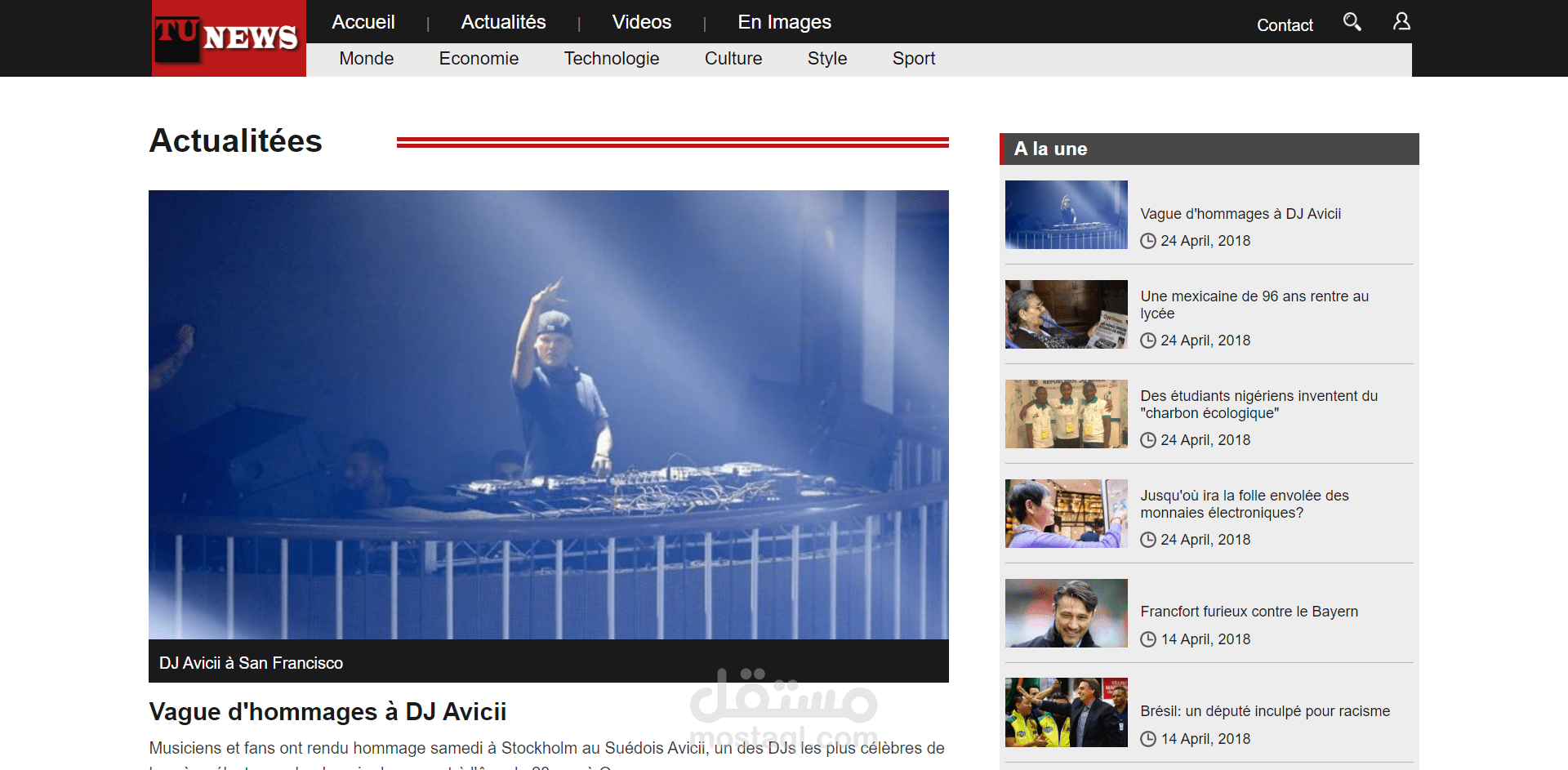Click clock icon under Francfort furieux headline

1148,639
